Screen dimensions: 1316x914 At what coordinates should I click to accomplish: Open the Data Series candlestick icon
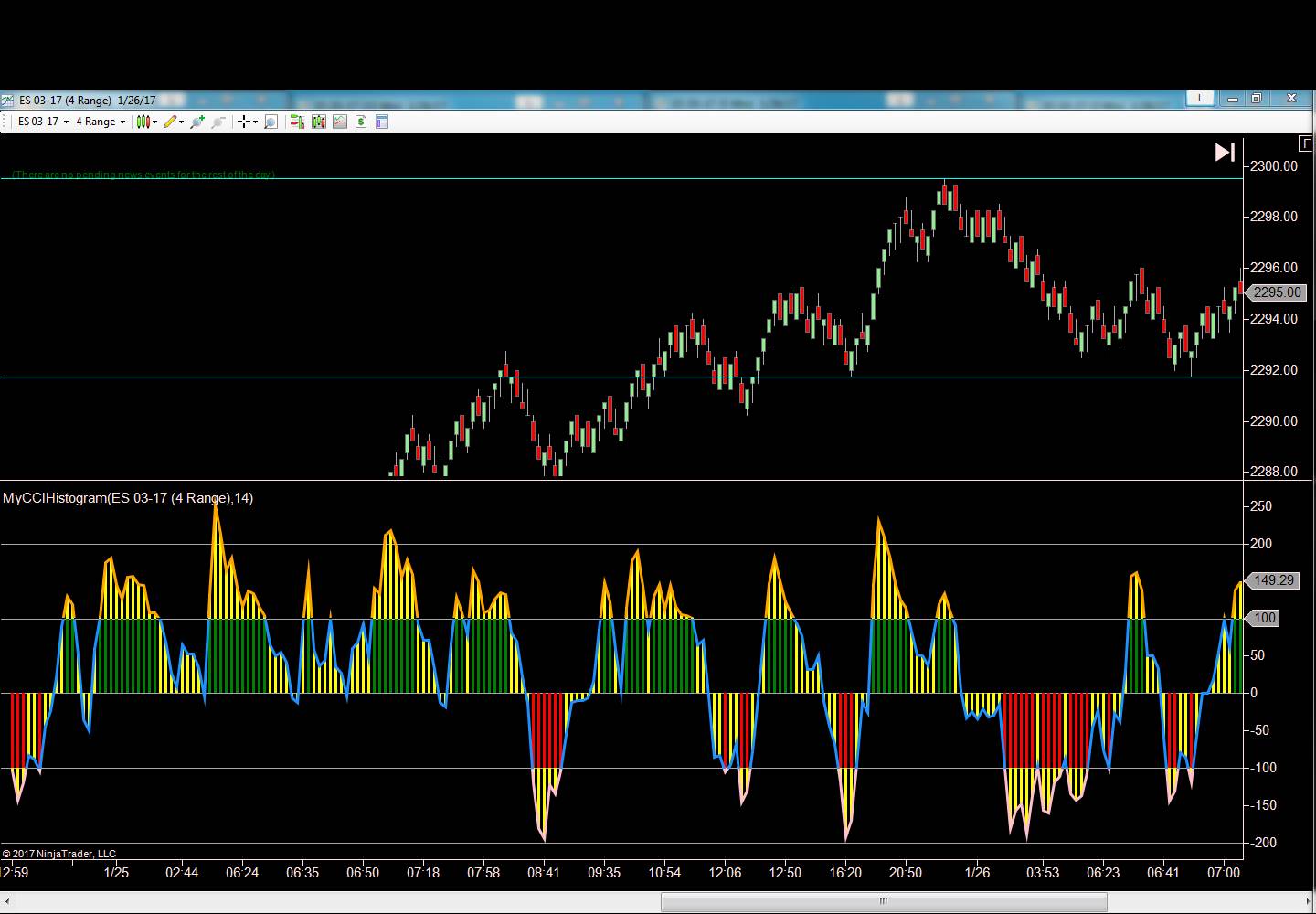coord(318,122)
